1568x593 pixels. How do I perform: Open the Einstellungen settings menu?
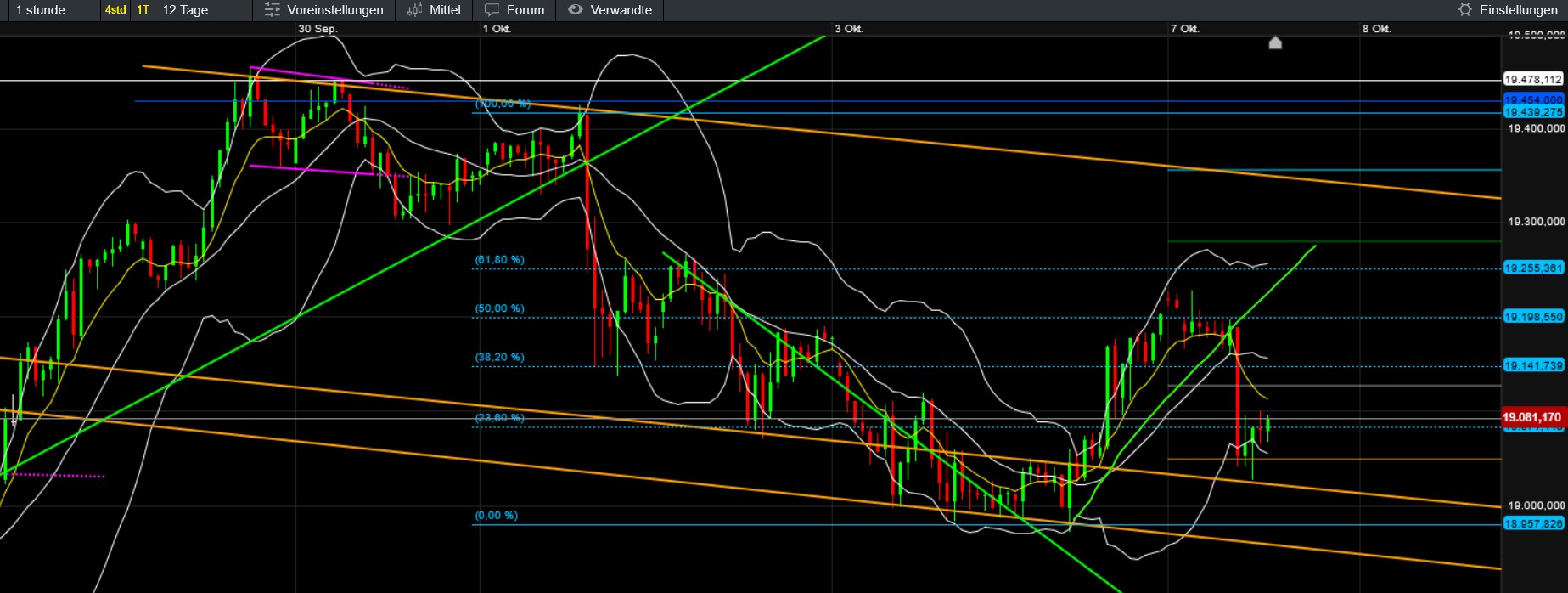point(1508,10)
